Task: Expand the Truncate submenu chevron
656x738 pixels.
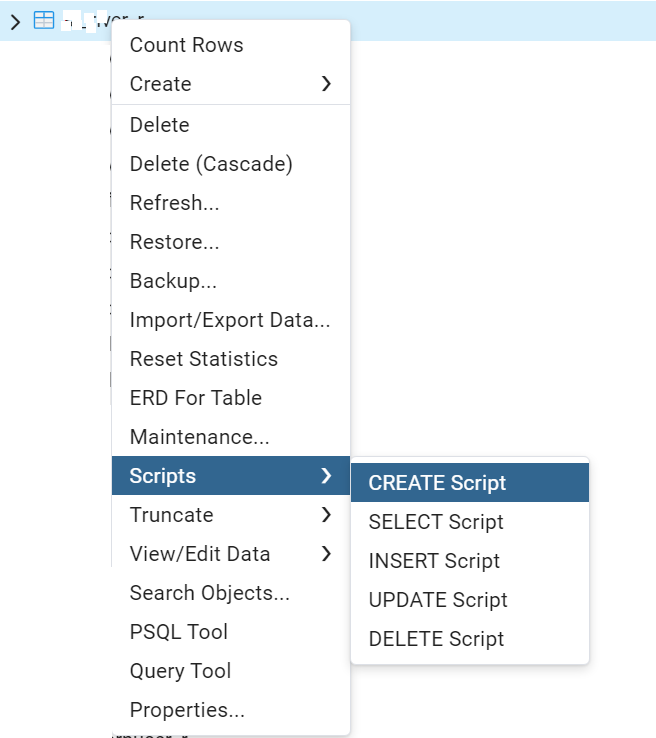Action: point(326,514)
